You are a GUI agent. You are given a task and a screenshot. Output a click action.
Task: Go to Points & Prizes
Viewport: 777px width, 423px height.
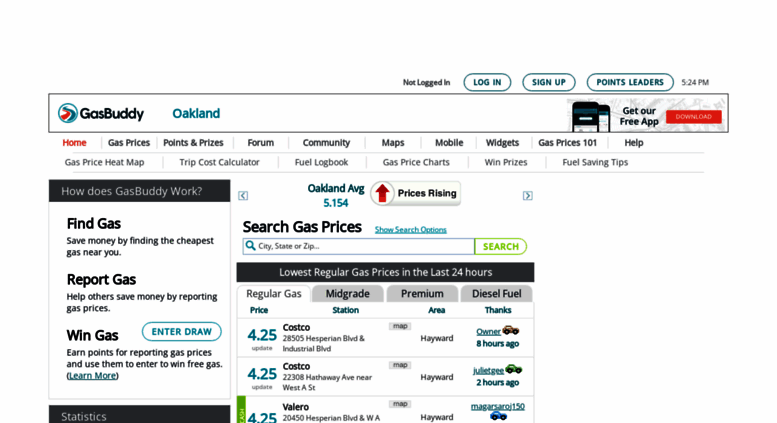[193, 143]
